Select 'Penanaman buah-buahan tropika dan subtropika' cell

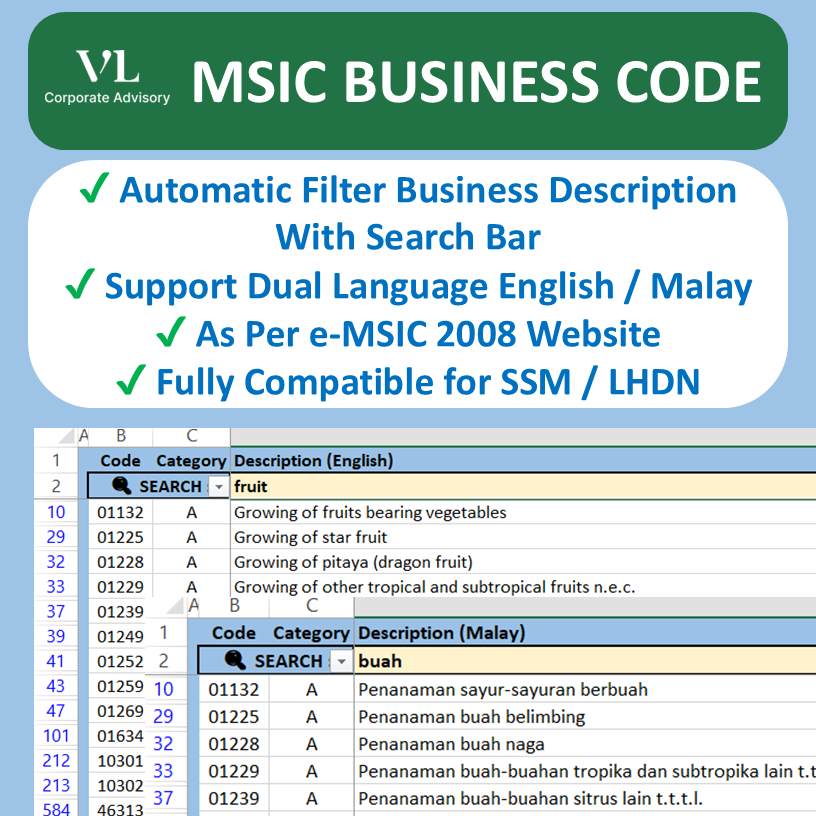(x=585, y=771)
